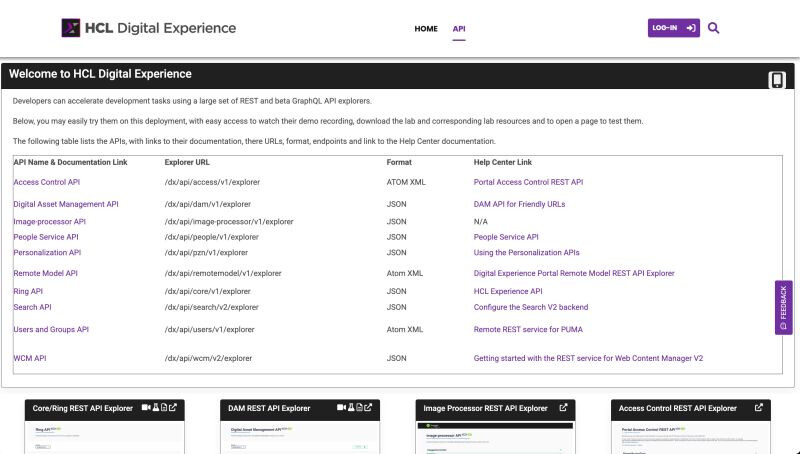Open HCL Experience API help link
Image resolution: width=800 pixels, height=454 pixels.
pos(508,291)
